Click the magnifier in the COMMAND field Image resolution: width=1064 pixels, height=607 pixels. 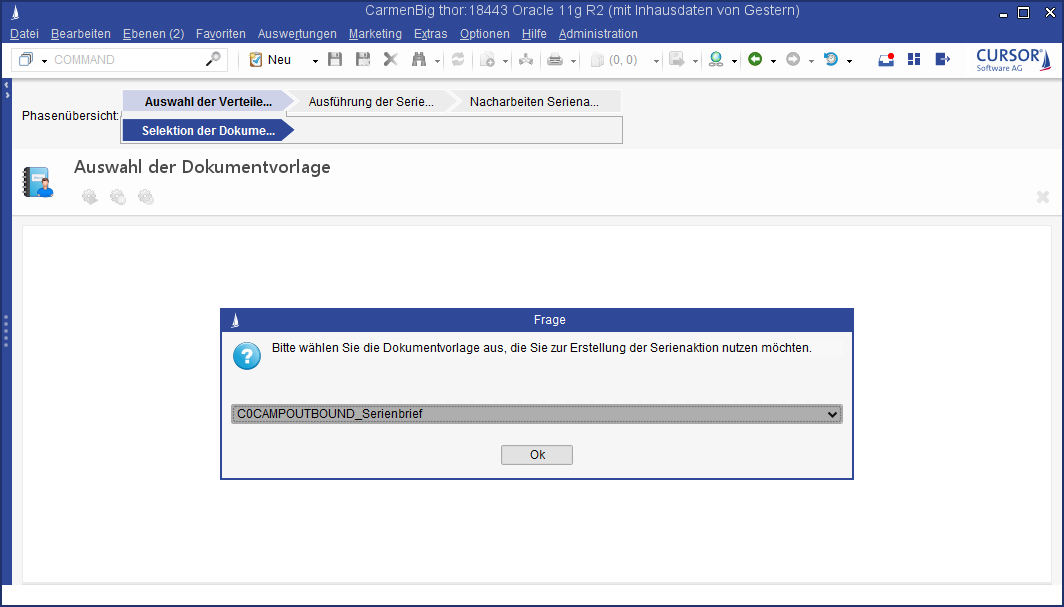(213, 60)
